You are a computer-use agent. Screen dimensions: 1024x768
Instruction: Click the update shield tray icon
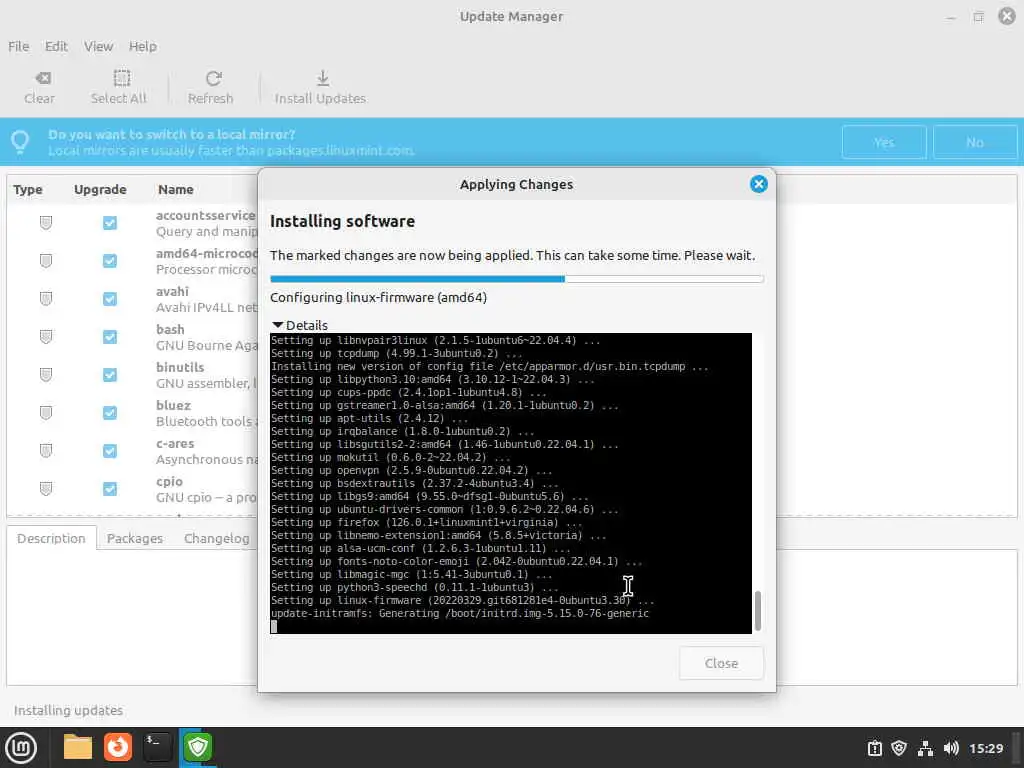coord(899,748)
